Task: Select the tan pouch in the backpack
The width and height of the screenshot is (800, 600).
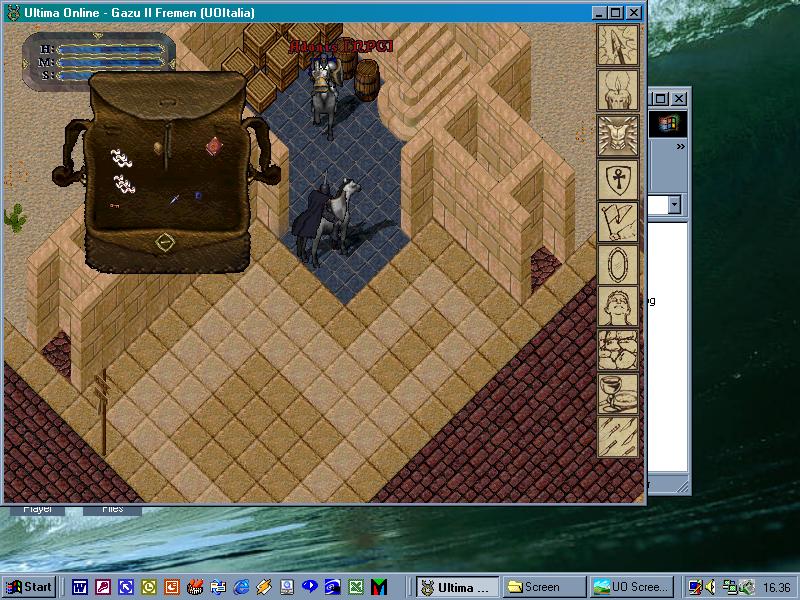Action: click(158, 147)
